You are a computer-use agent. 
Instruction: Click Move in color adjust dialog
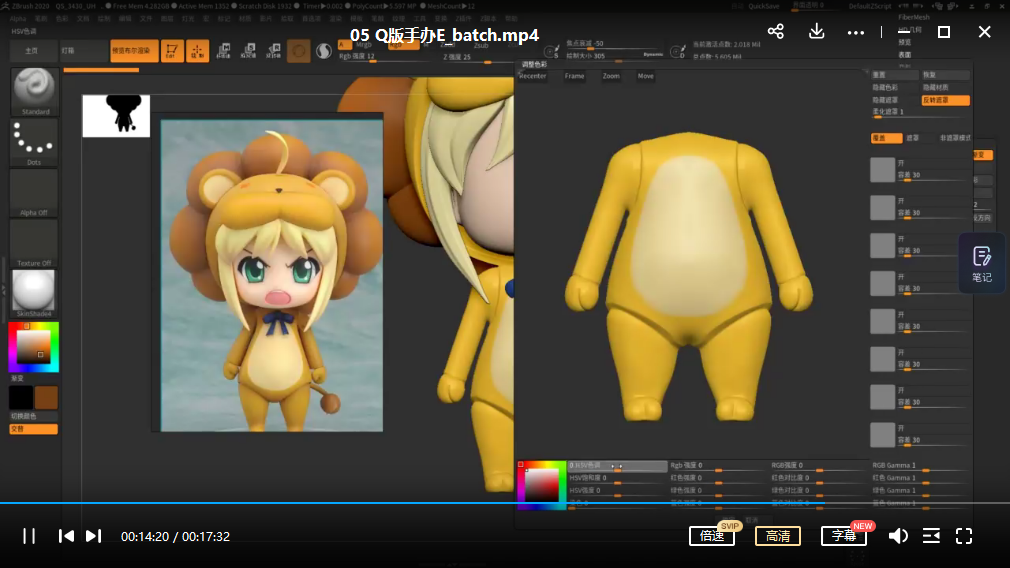pyautogui.click(x=645, y=76)
